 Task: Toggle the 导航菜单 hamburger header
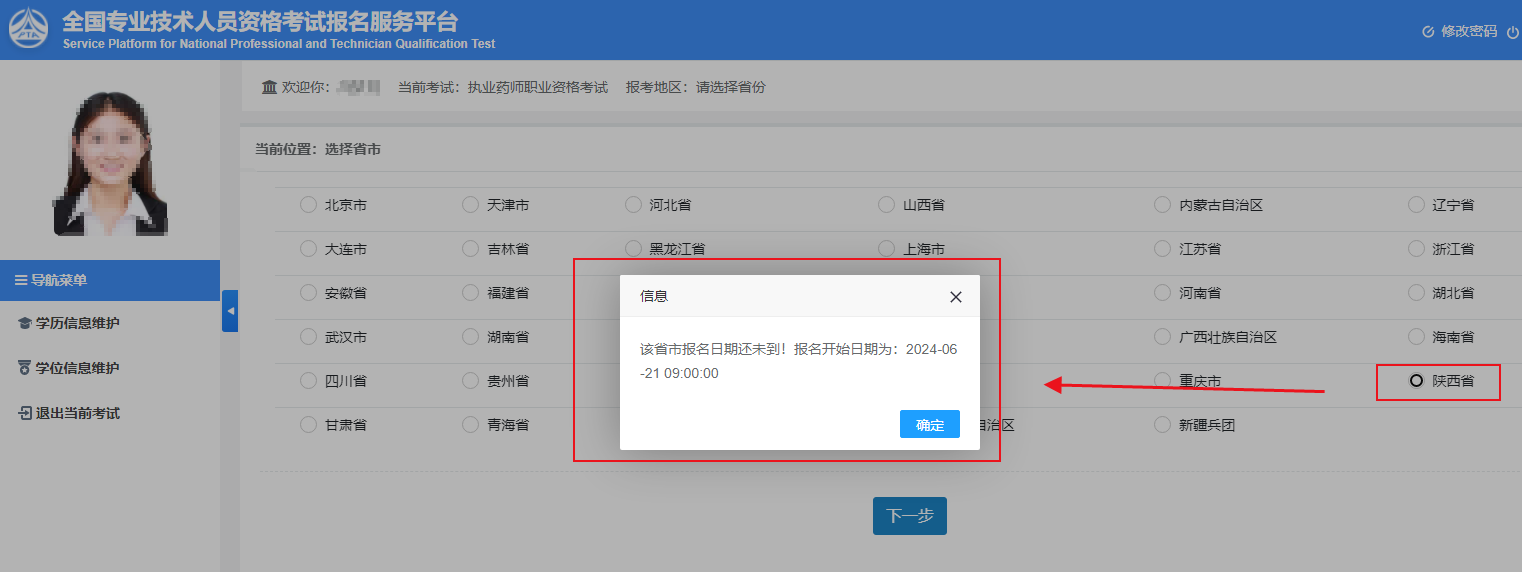tap(58, 280)
